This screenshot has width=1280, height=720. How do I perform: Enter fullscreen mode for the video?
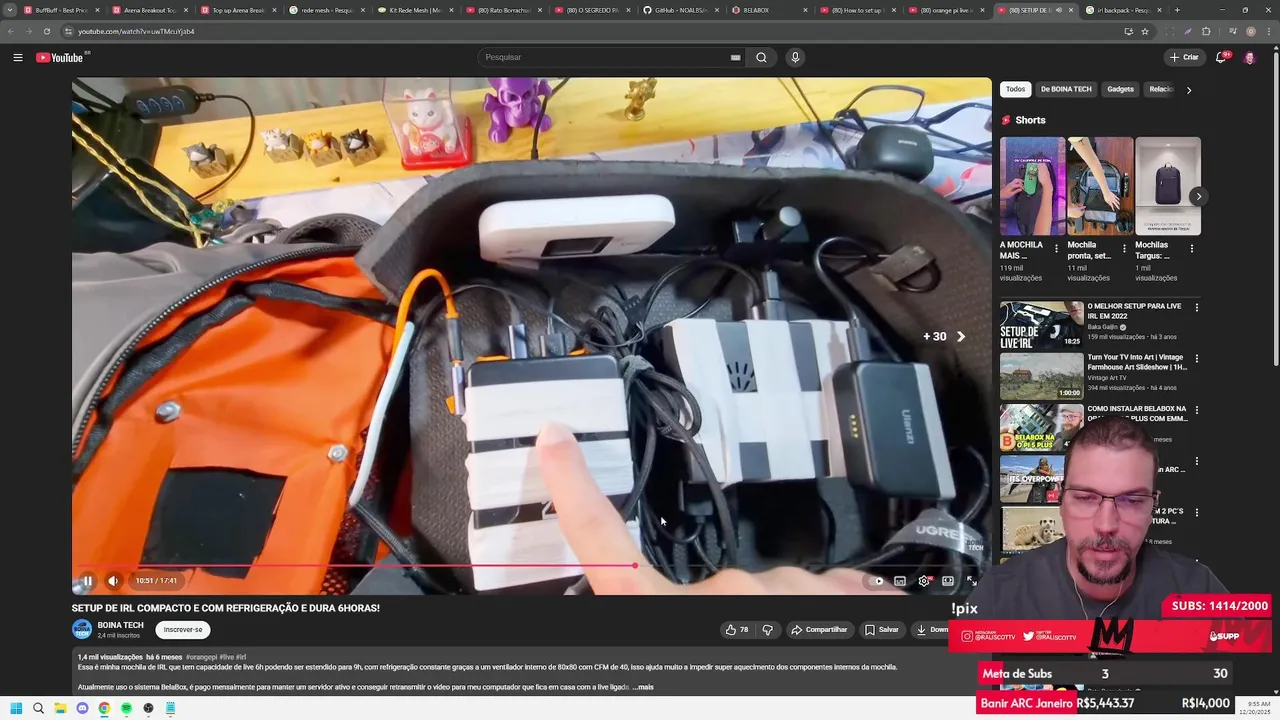coord(971,581)
